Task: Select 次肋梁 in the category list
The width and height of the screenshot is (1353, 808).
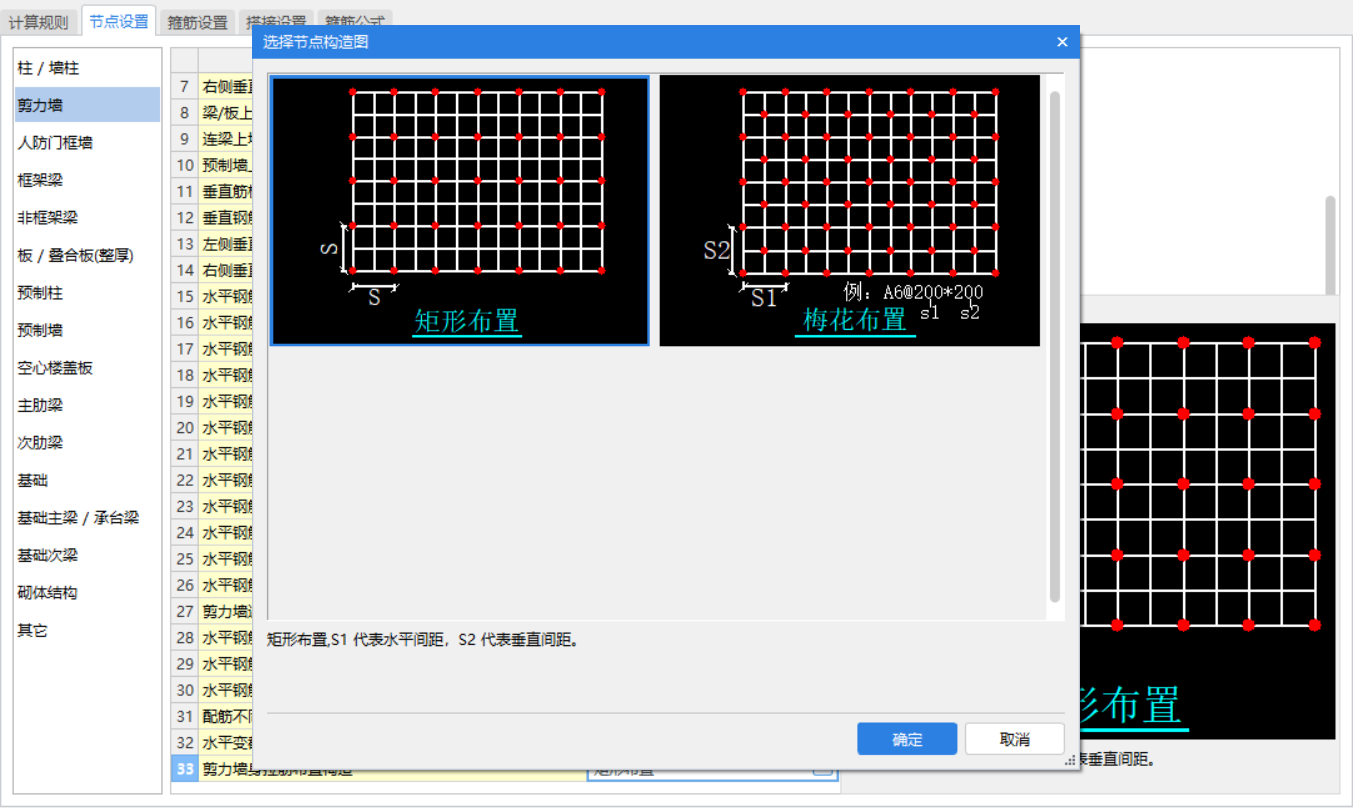Action: [87, 443]
